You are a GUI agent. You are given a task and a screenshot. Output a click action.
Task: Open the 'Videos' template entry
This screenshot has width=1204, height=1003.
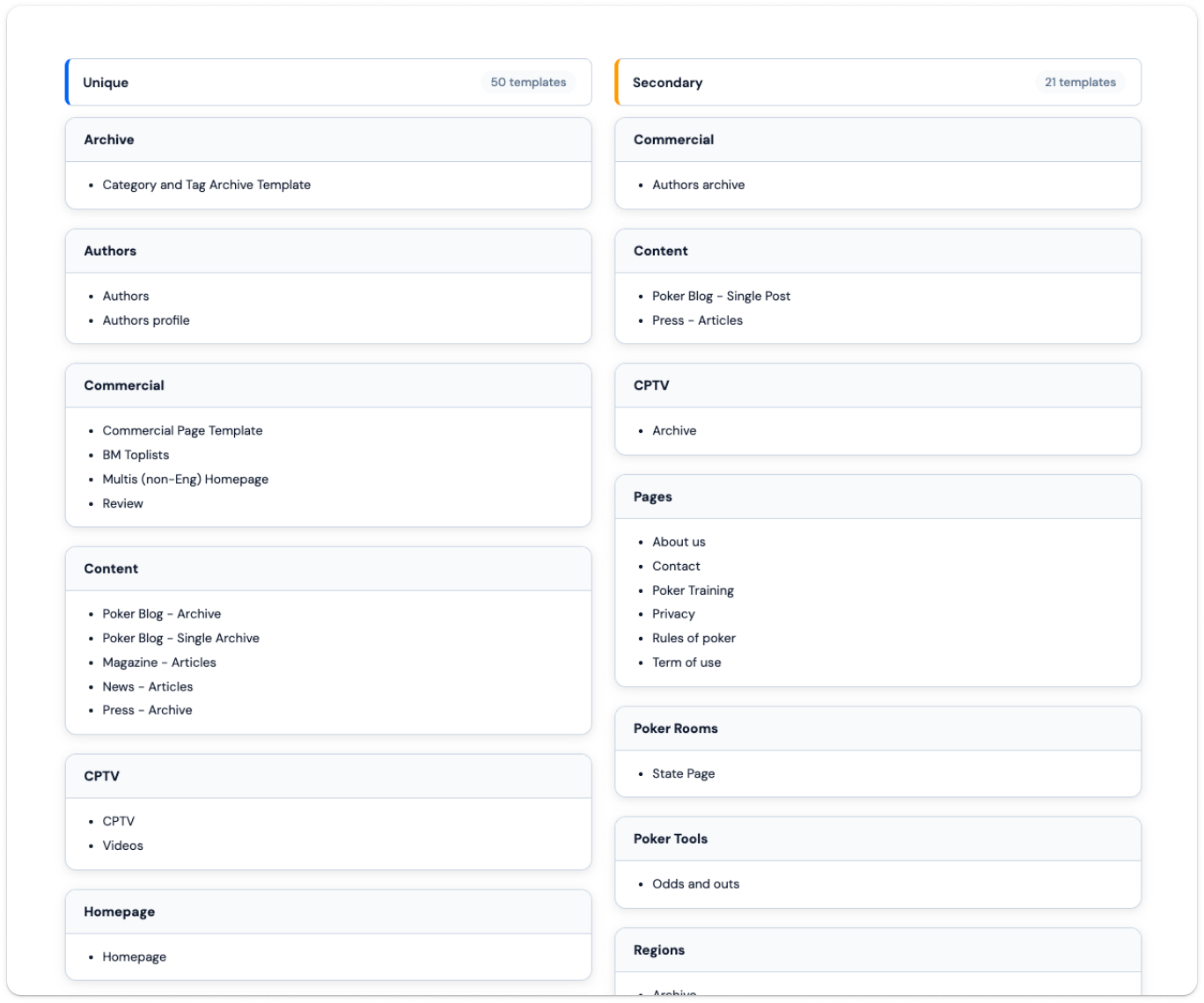[x=122, y=846]
